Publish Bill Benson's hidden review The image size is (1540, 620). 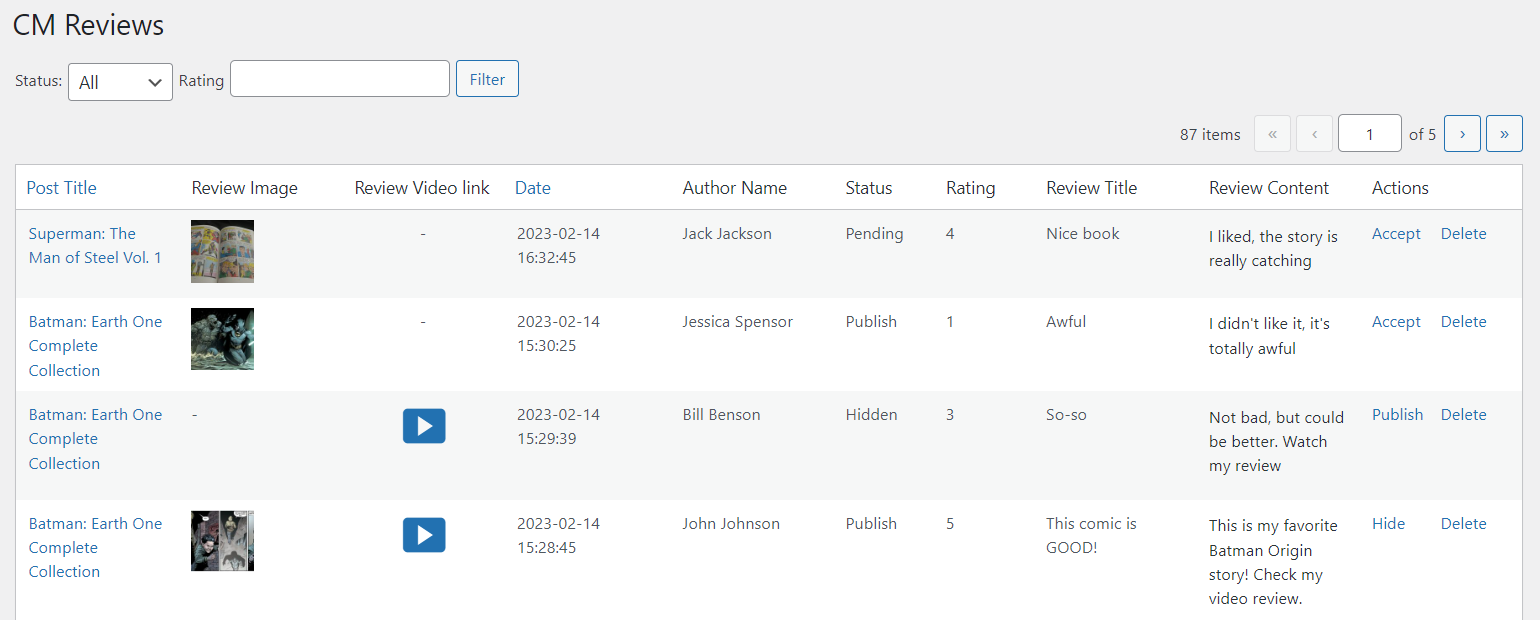(x=1397, y=415)
